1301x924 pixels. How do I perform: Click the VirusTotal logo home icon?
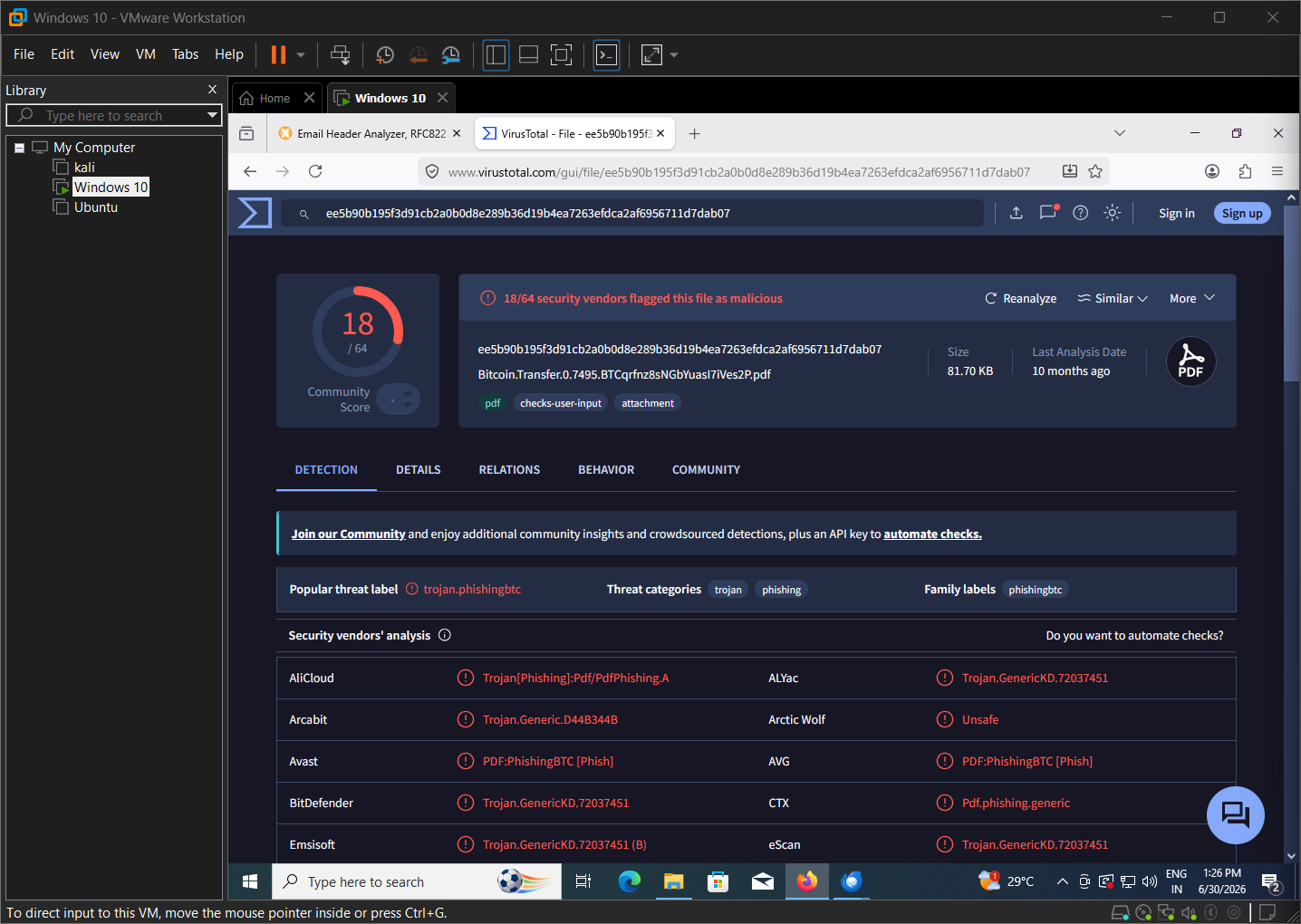click(x=255, y=213)
